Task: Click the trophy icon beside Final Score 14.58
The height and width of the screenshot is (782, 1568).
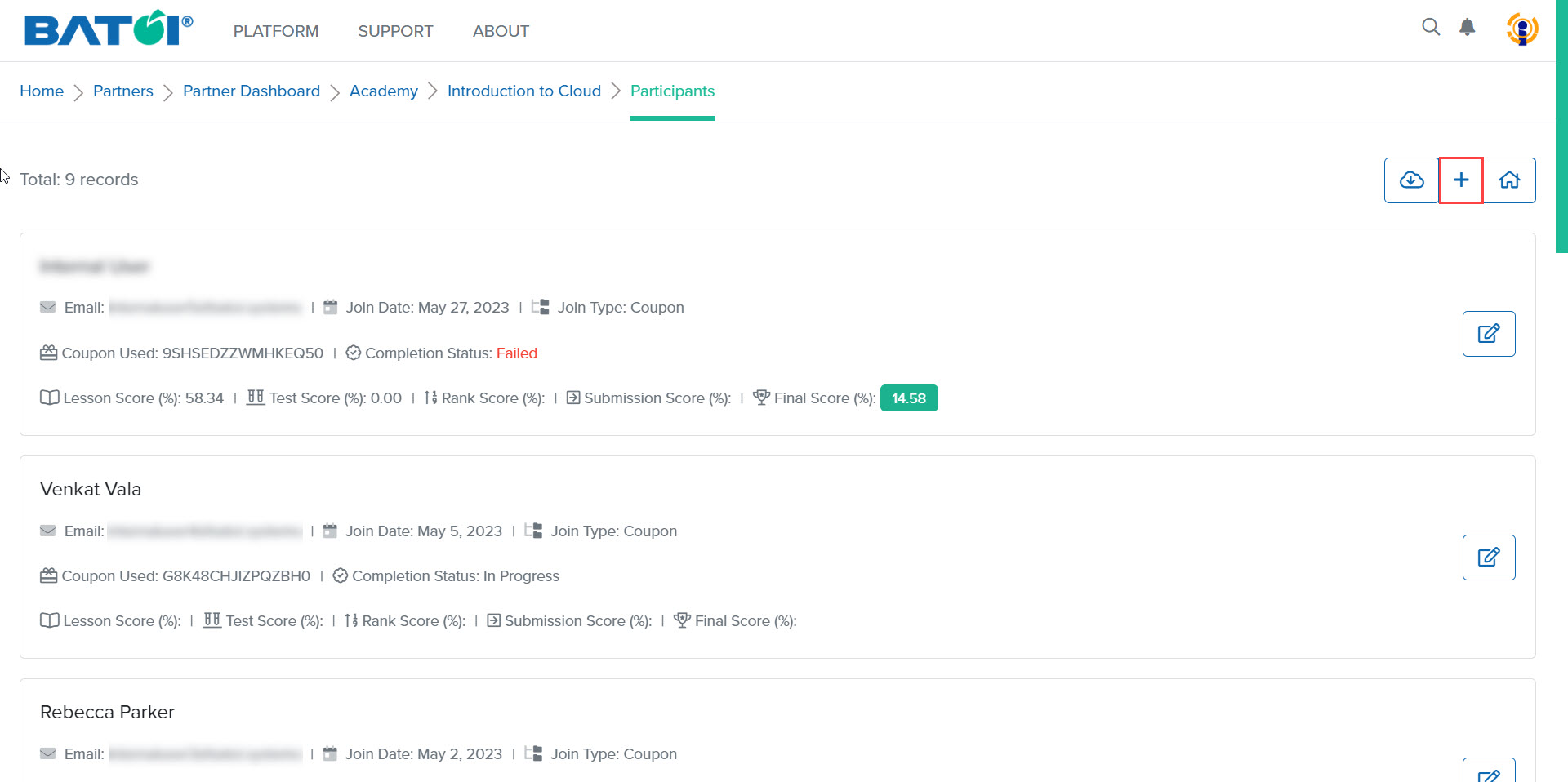Action: (x=761, y=397)
